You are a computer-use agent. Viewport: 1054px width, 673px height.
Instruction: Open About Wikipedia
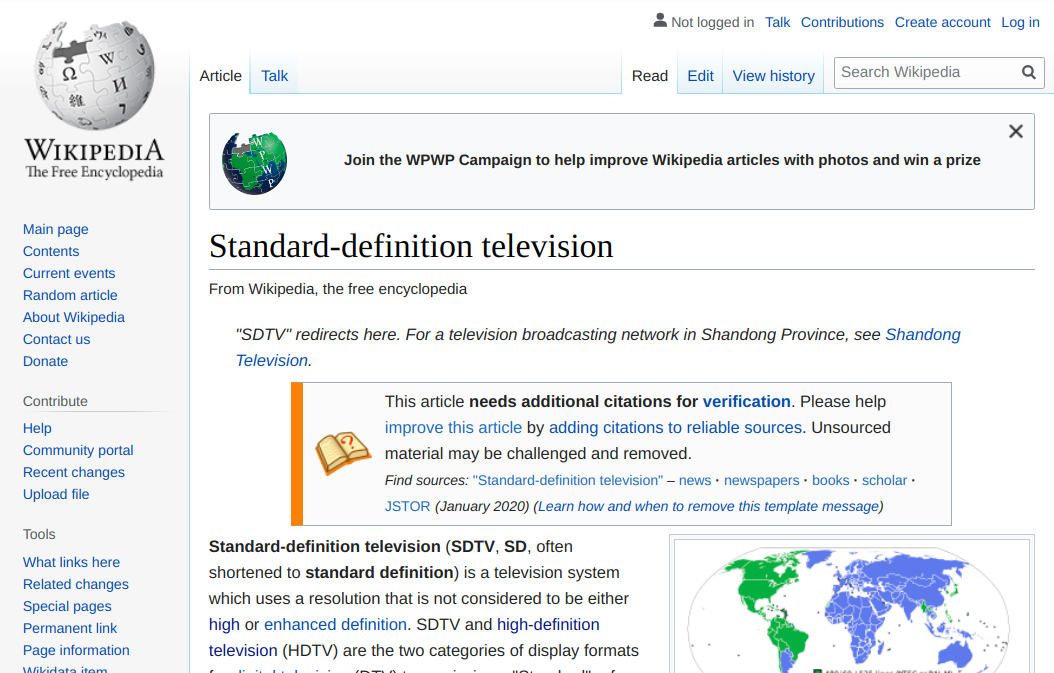(x=74, y=317)
